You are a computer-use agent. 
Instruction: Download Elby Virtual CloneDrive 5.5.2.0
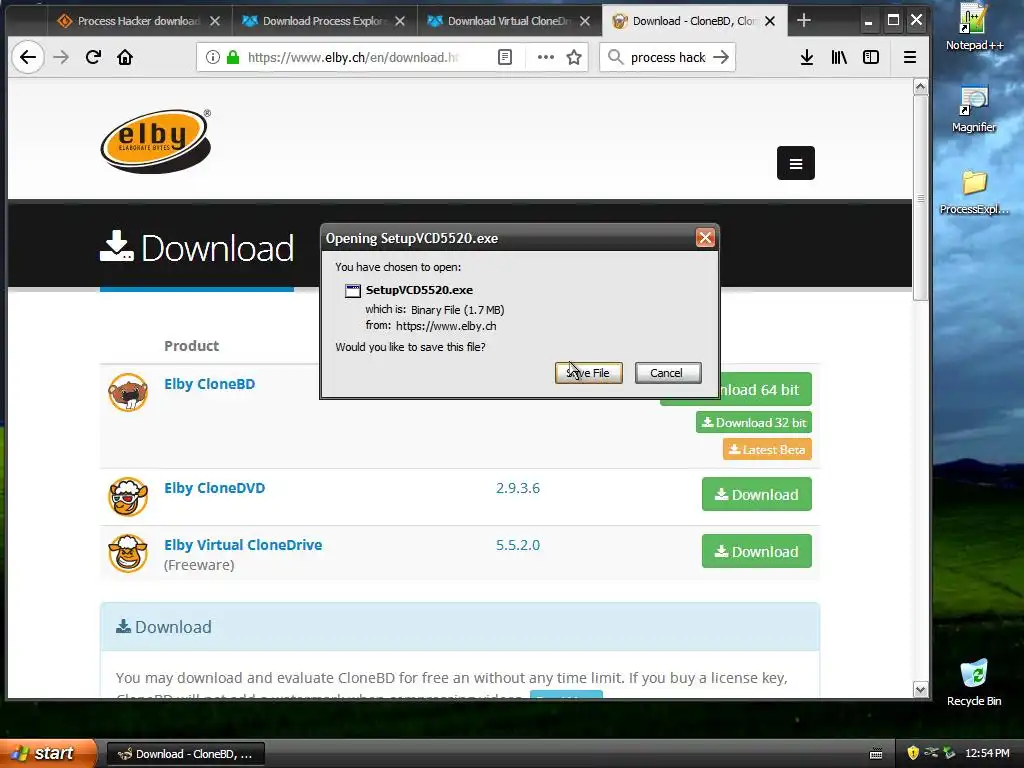tap(757, 551)
